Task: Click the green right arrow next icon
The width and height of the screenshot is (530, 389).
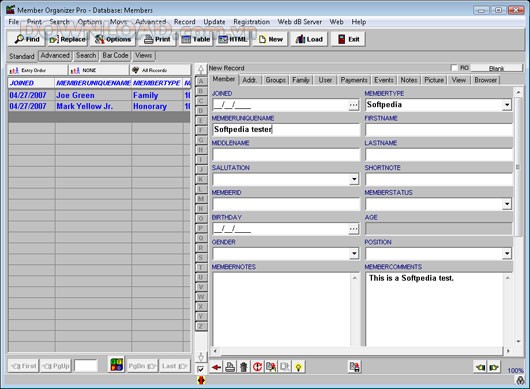Action: tap(493, 367)
